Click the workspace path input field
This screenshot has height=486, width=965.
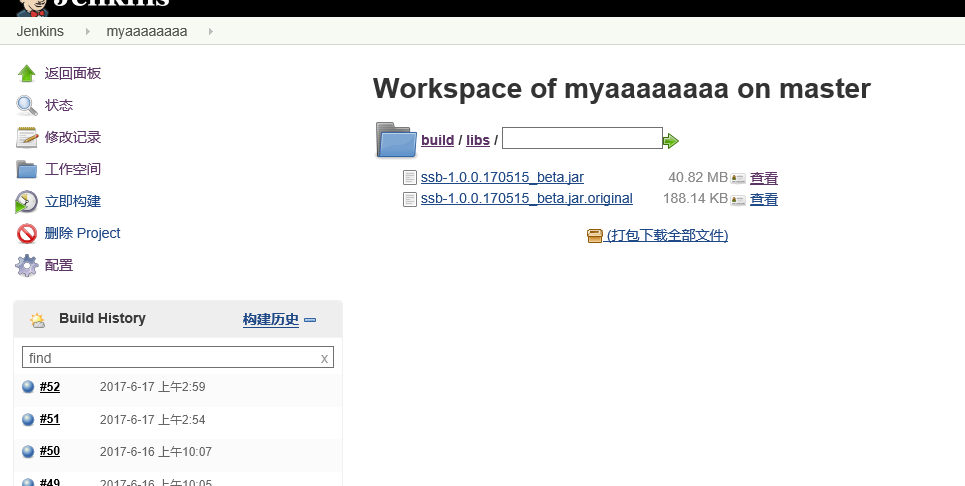581,138
